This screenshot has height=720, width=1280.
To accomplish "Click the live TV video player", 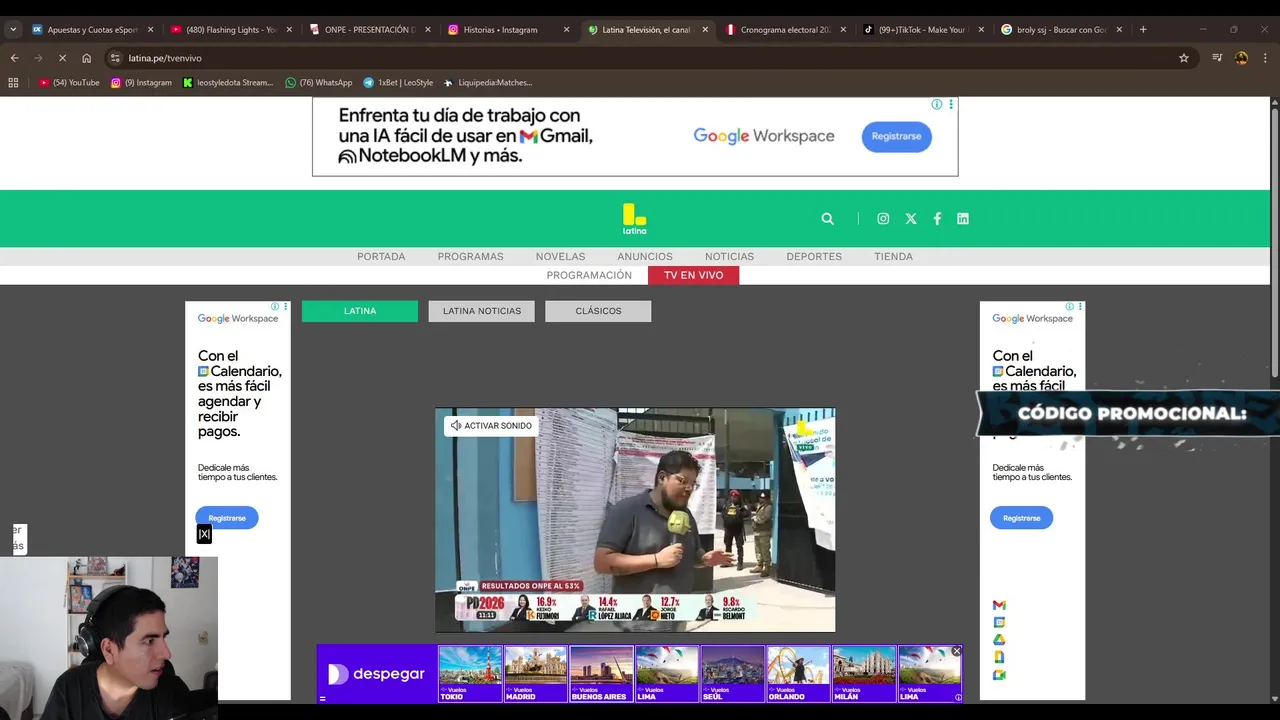I will tap(635, 520).
